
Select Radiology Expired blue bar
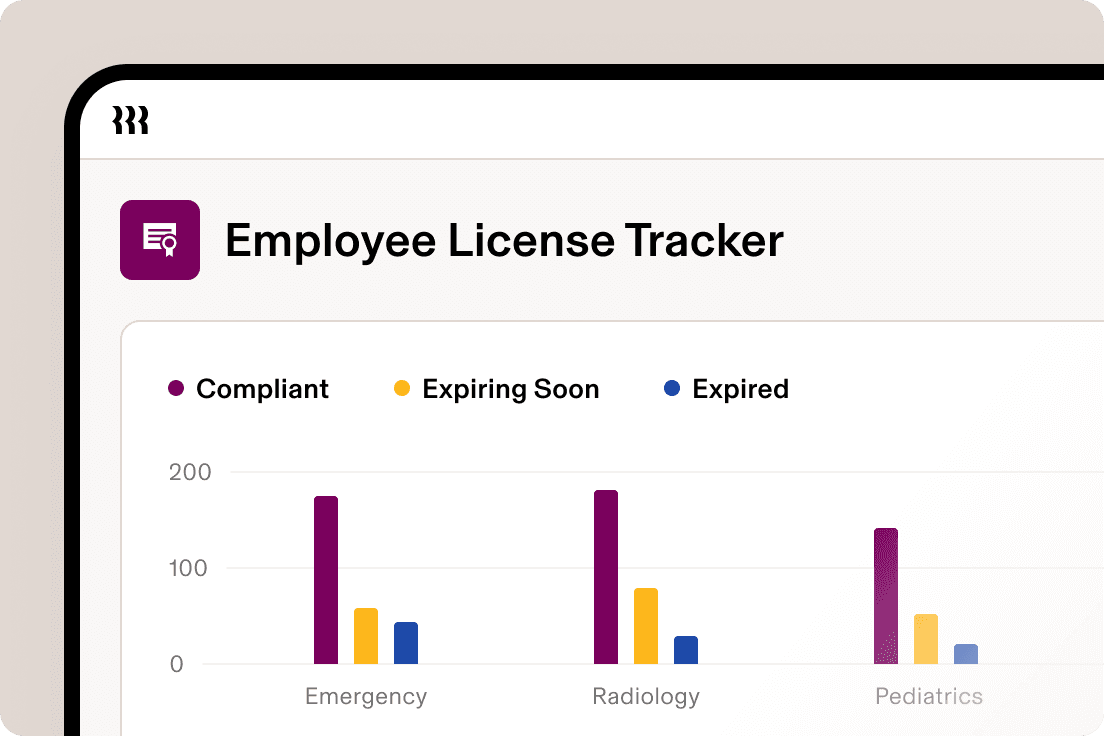click(686, 650)
